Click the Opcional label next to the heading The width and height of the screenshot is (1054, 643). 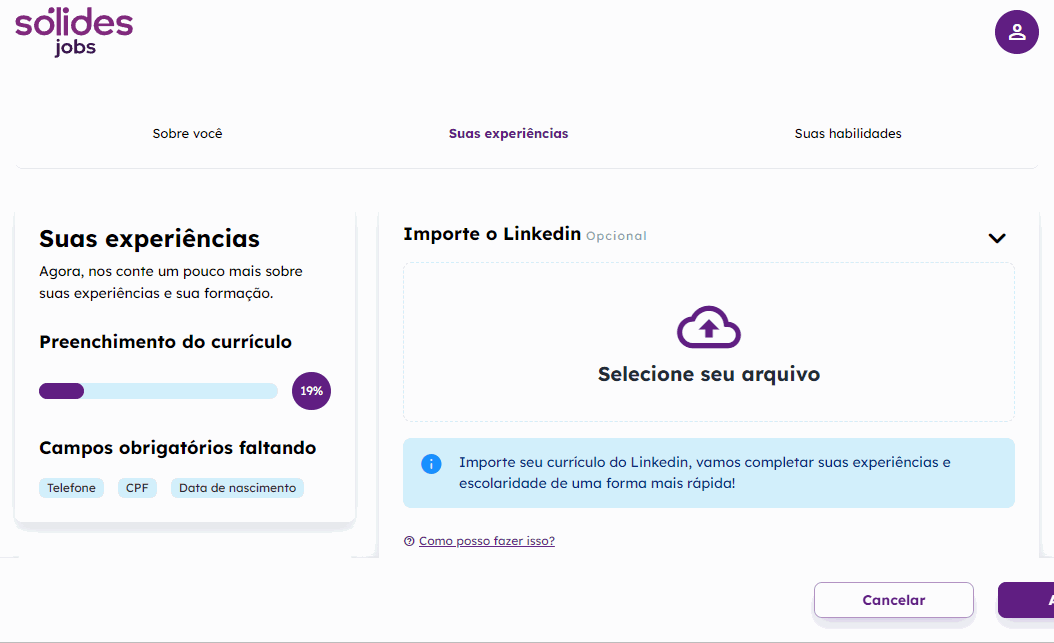coord(616,236)
